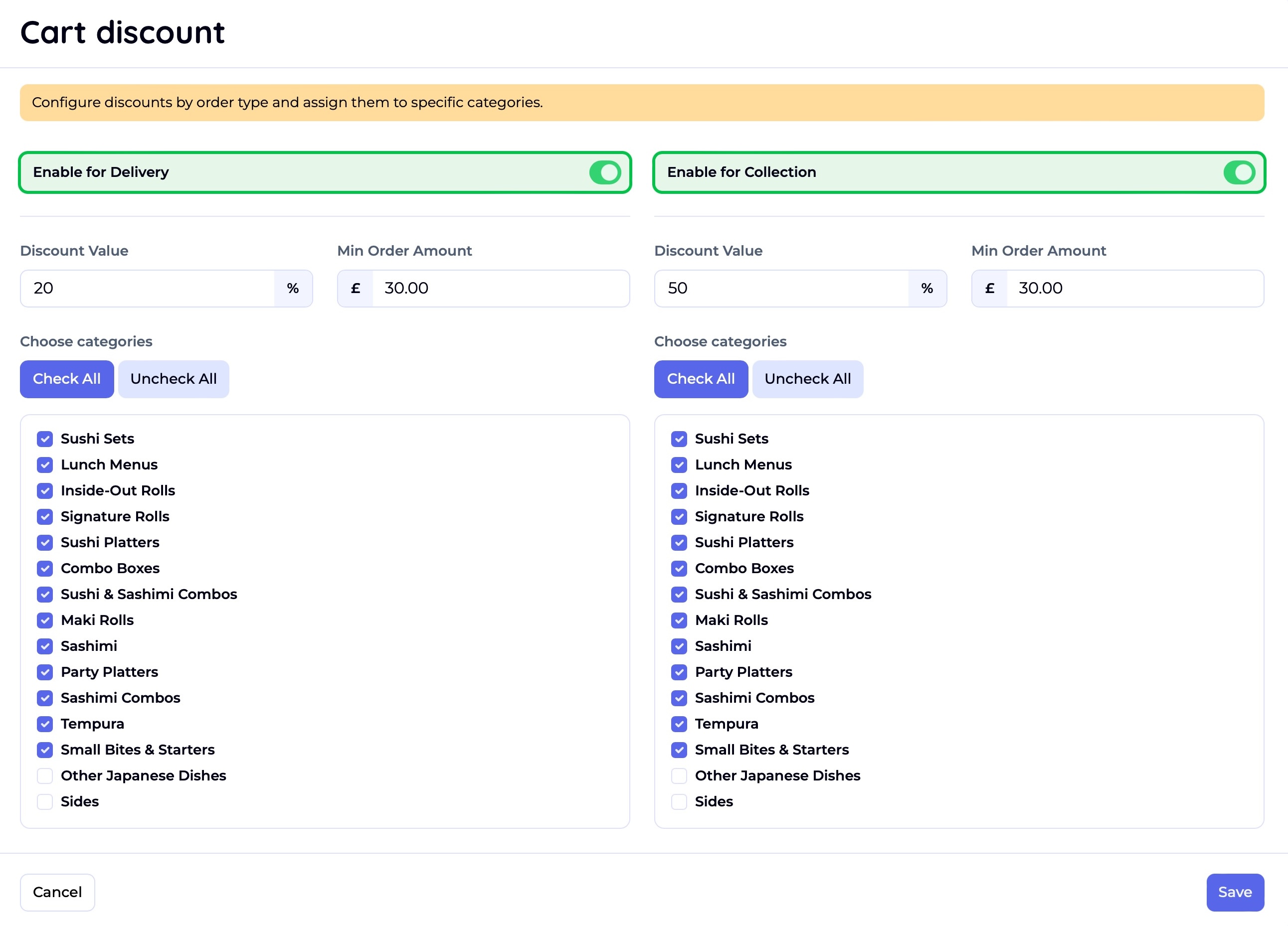Uncheck Maki Rolls in Delivery list

[45, 620]
